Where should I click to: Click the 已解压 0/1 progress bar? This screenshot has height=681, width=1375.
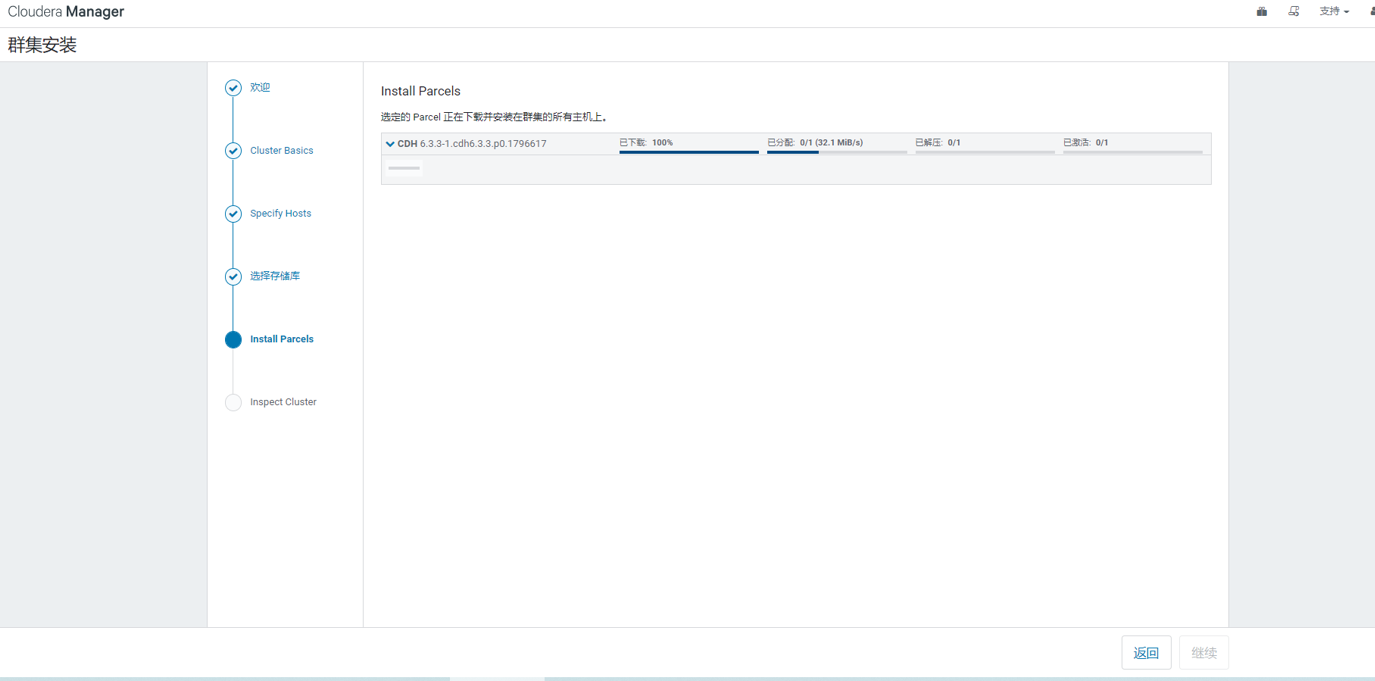coord(985,152)
